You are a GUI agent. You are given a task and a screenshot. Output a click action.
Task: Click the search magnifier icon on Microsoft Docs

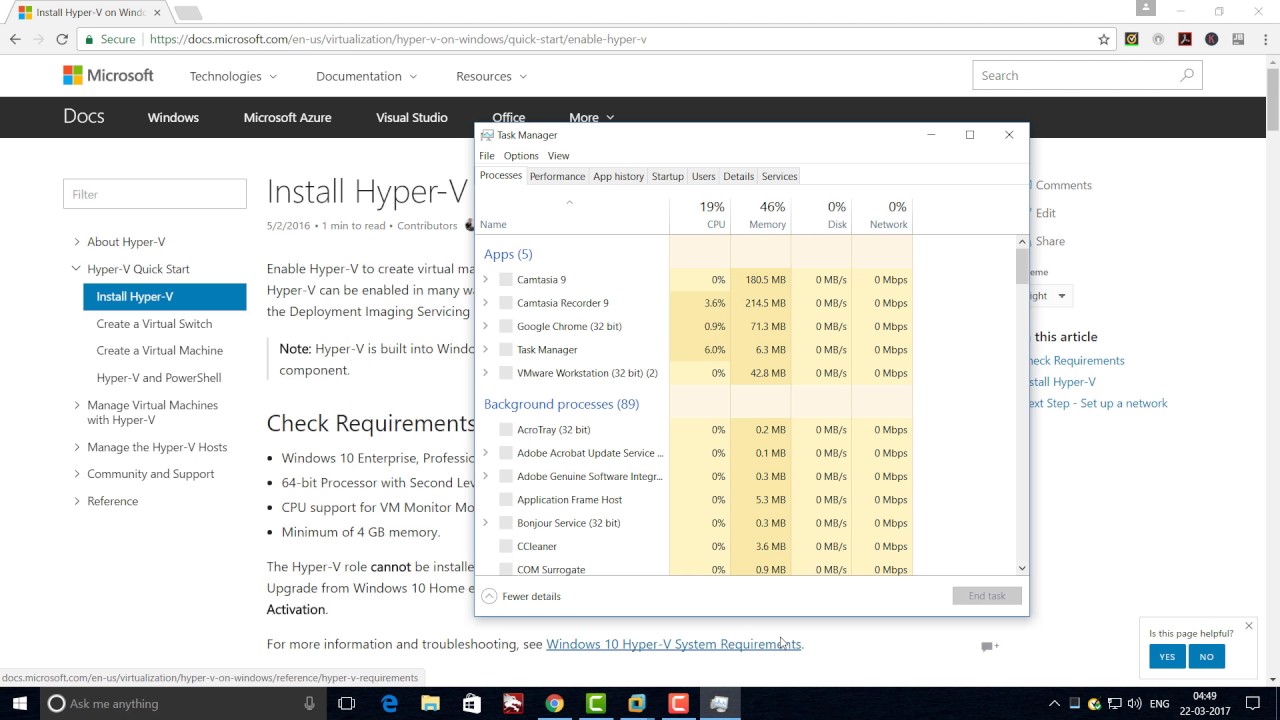1187,75
